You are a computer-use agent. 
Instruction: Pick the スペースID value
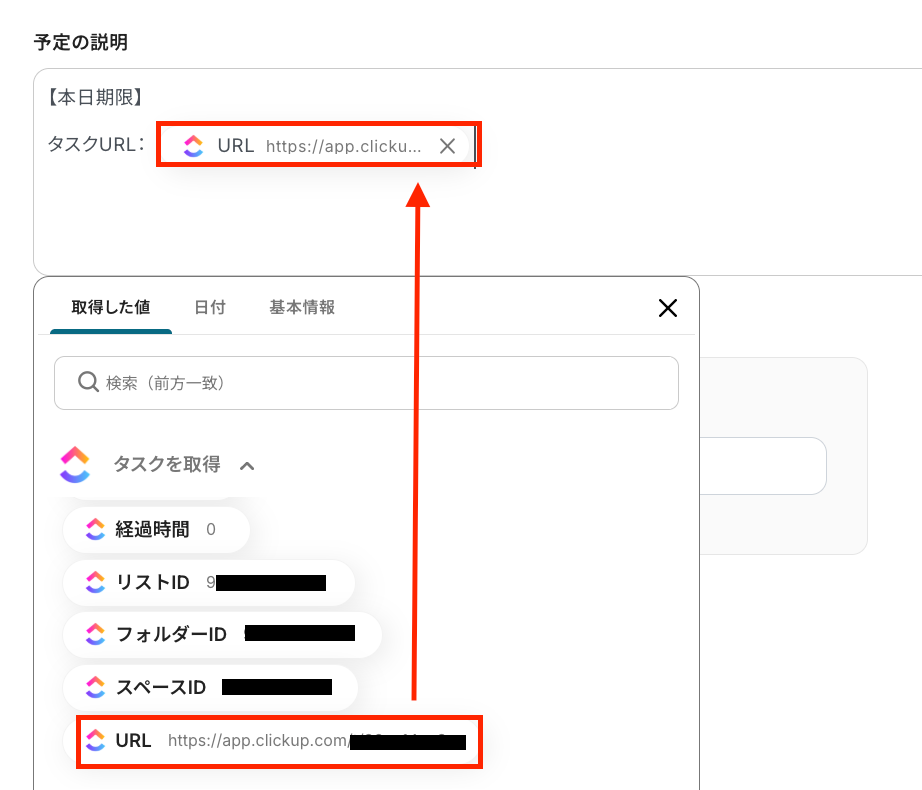click(x=160, y=687)
